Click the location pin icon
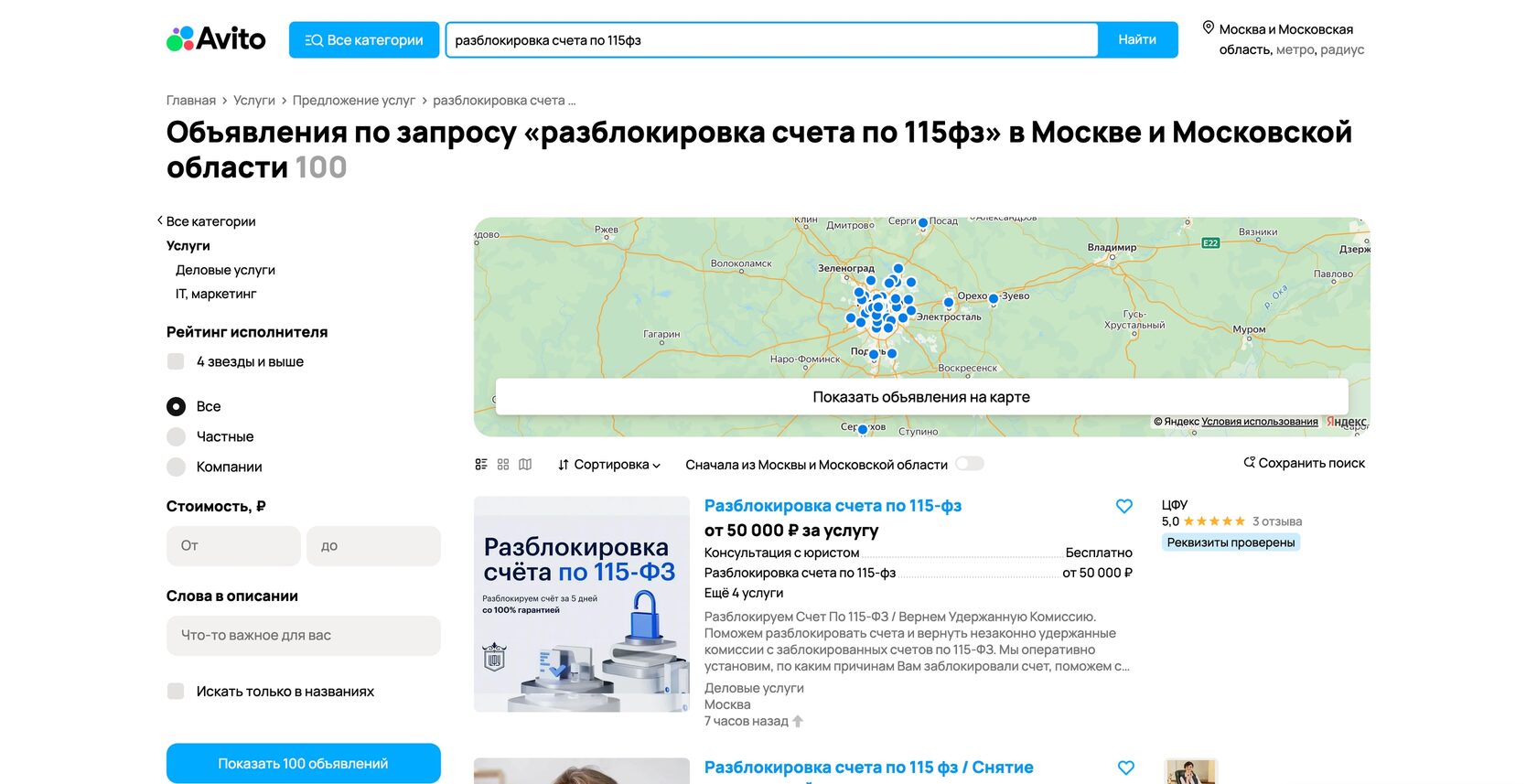The height and width of the screenshot is (784, 1537). point(1208,27)
